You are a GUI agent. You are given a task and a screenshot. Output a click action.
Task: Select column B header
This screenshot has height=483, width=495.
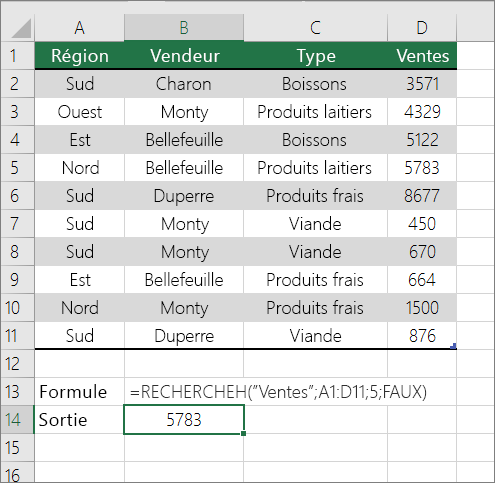[x=184, y=28]
